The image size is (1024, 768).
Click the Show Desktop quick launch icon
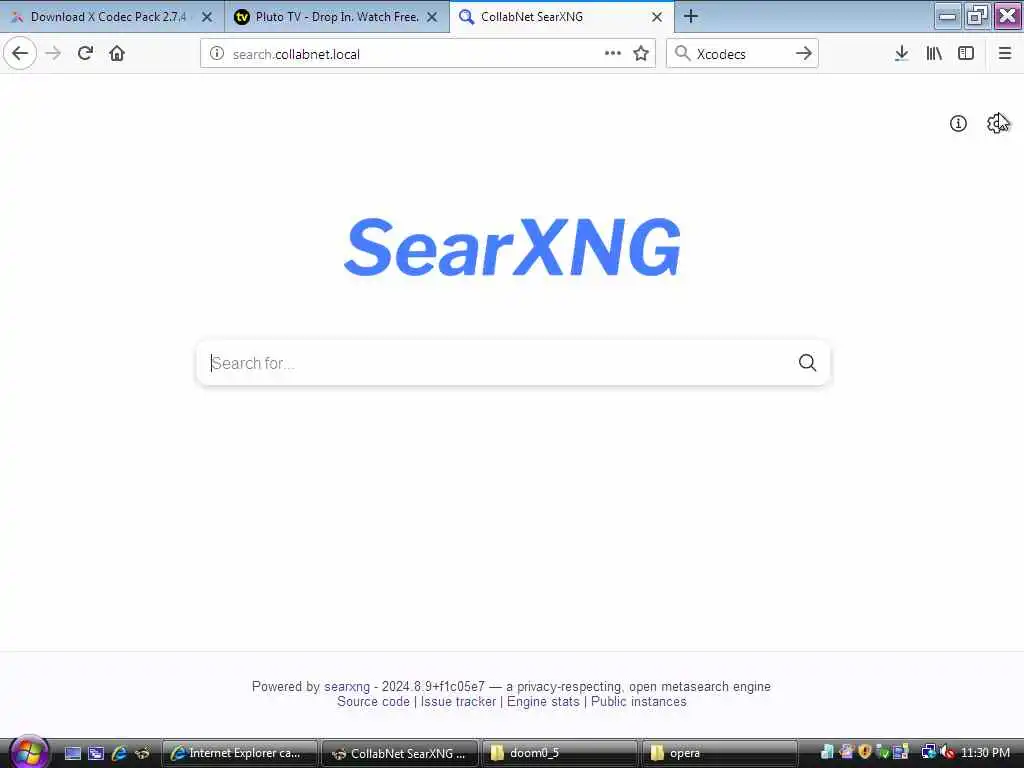tap(72, 753)
